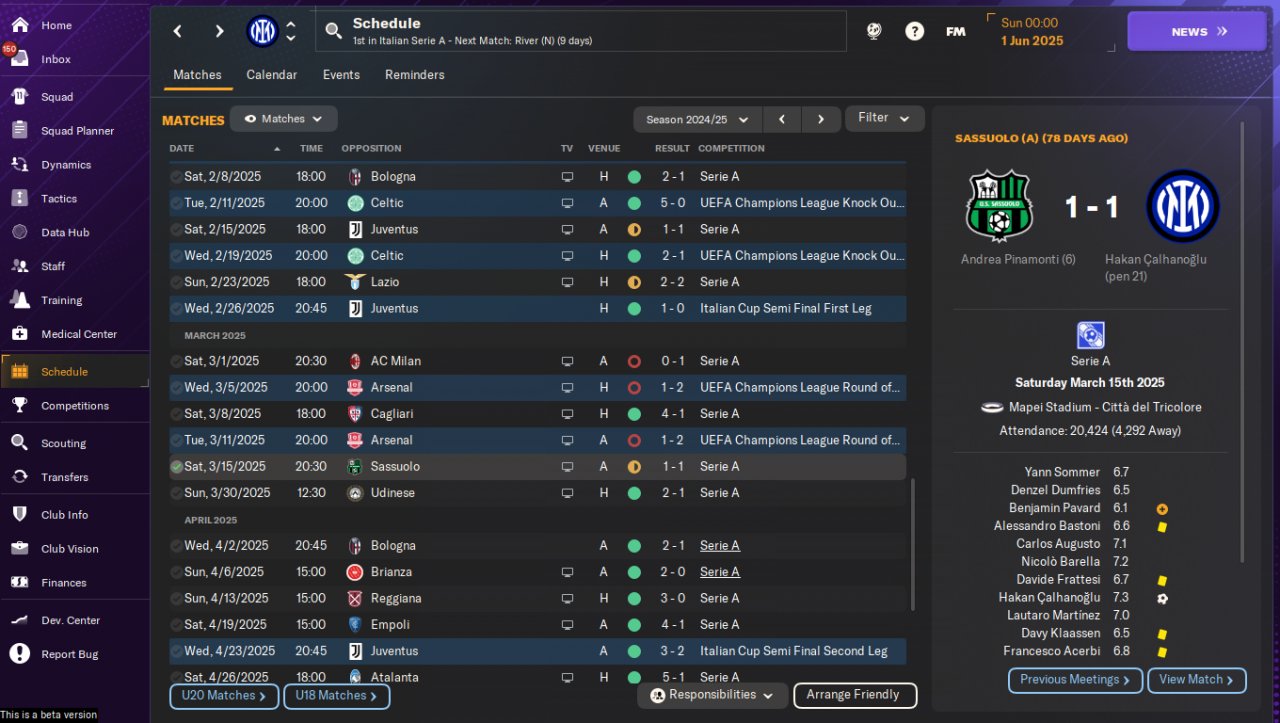
Task: Click the search magnifier in the header
Action: tap(334, 32)
